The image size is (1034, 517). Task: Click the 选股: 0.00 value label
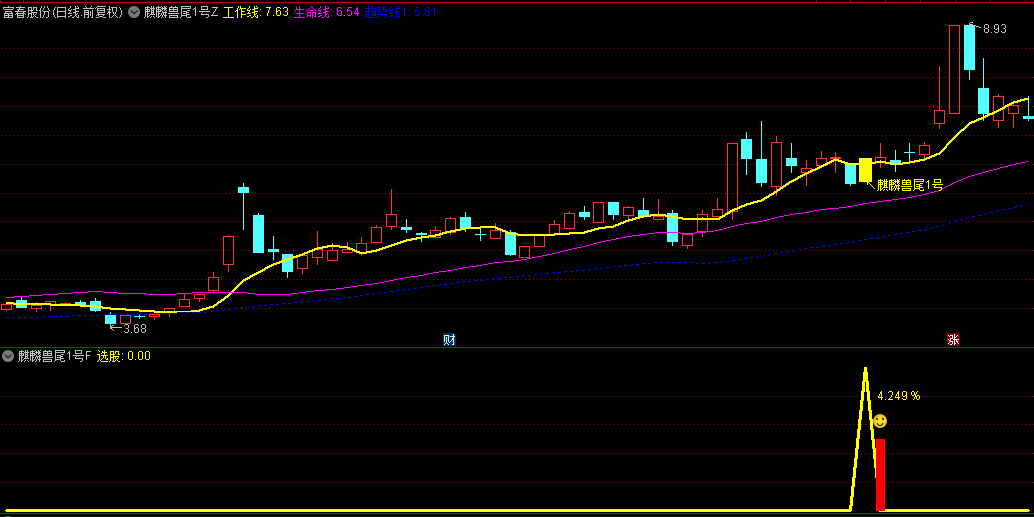[x=124, y=356]
